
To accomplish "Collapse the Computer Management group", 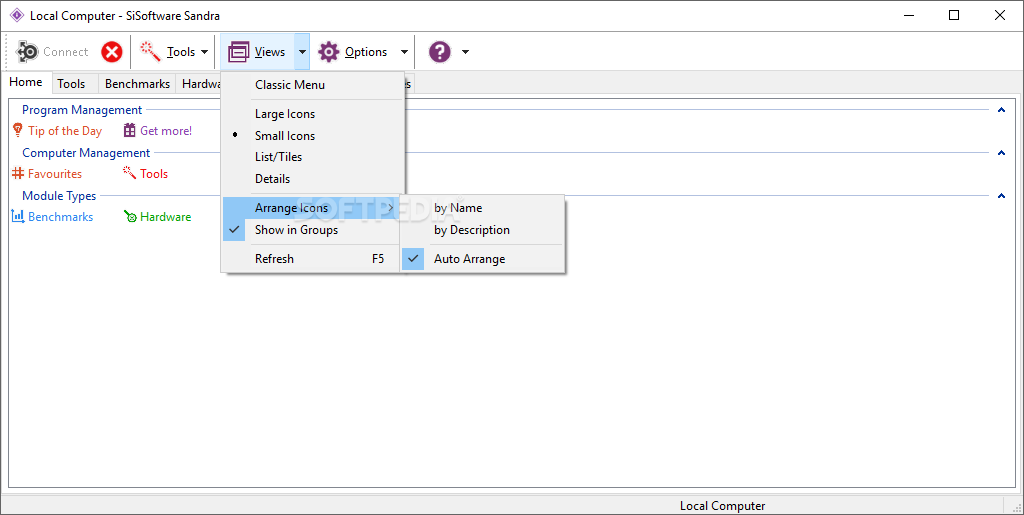I will pos(1001,153).
